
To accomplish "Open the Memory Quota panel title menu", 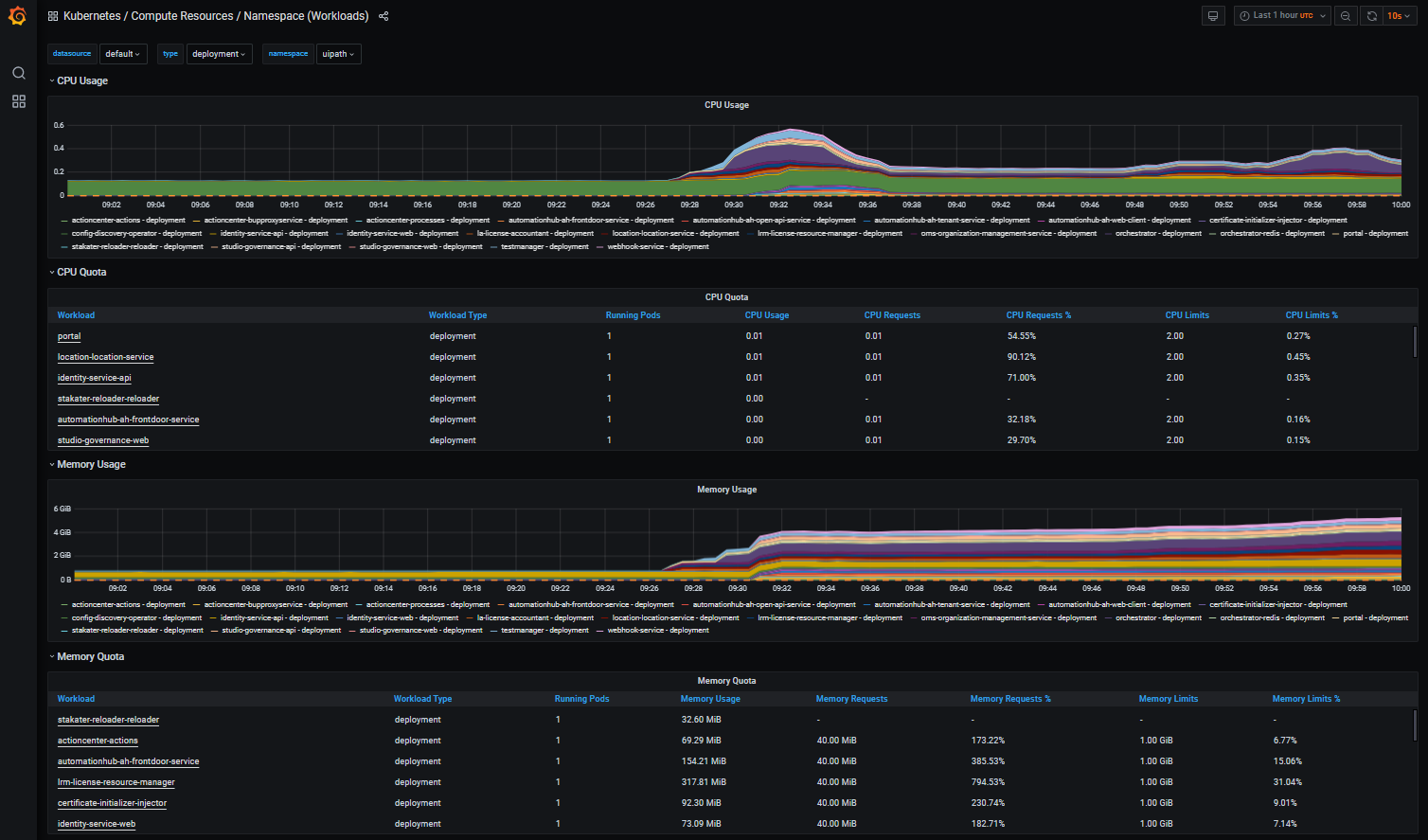I will (726, 681).
